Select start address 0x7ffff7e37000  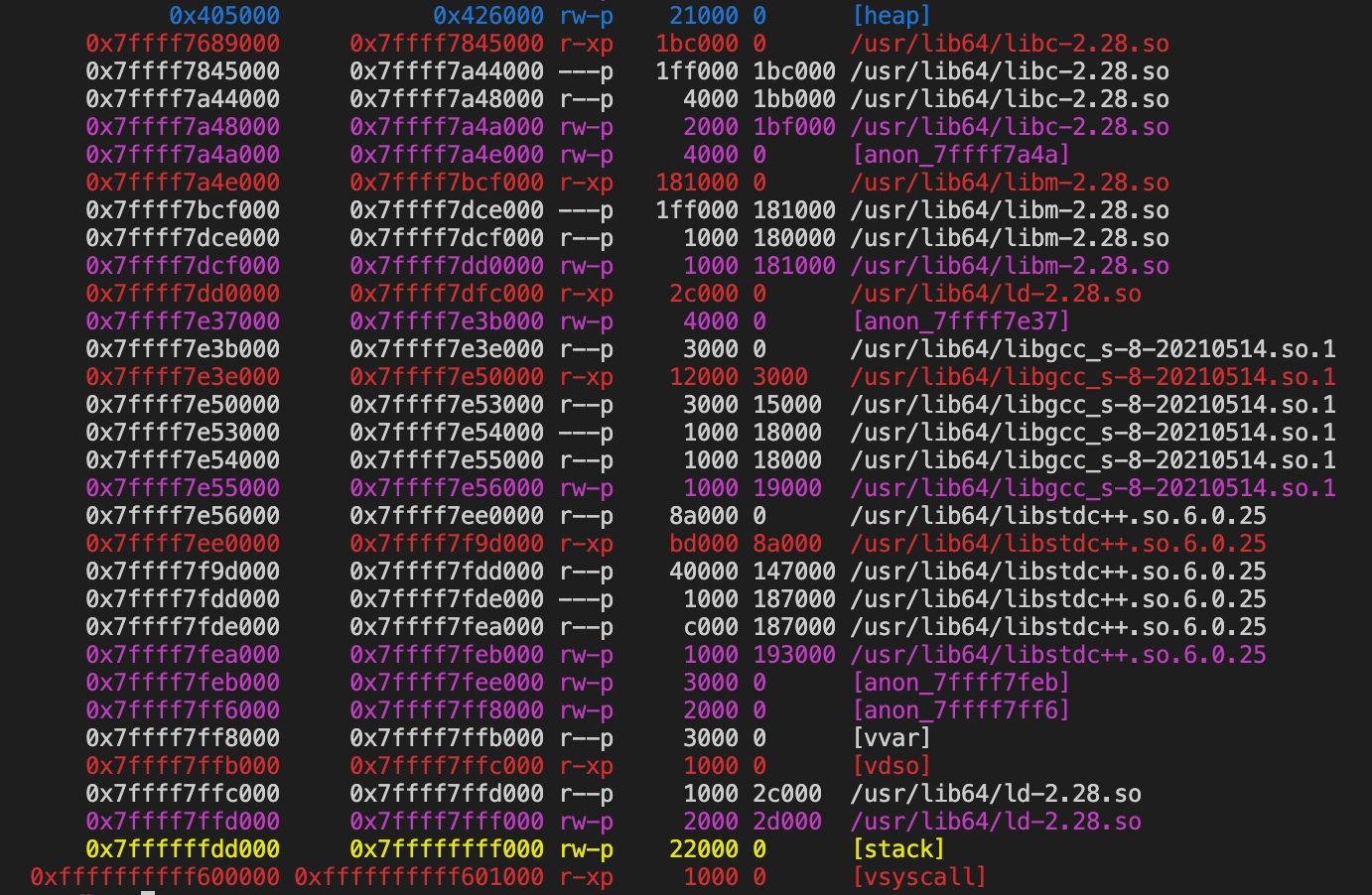click(183, 321)
